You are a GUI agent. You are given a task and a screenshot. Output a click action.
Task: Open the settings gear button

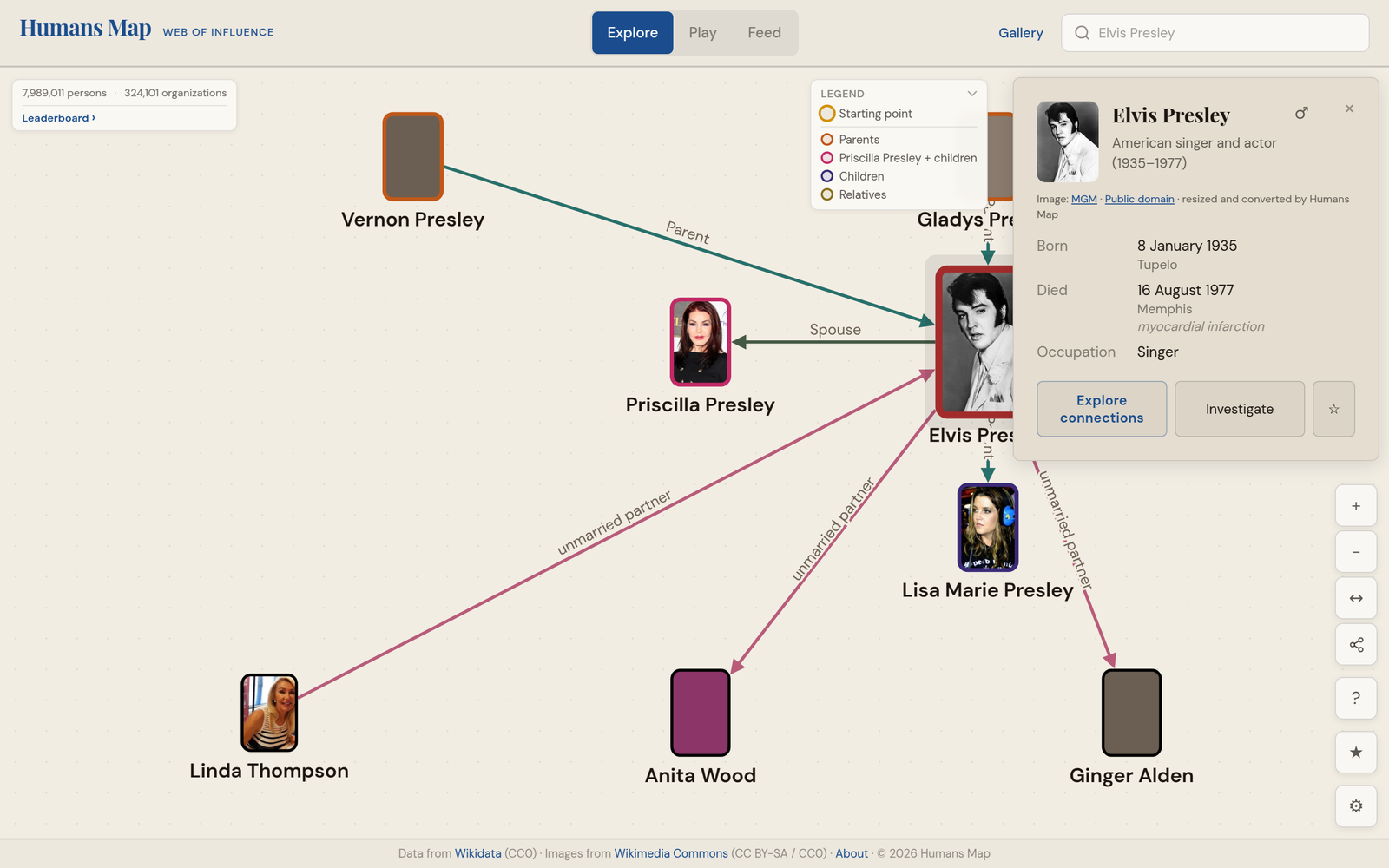tap(1356, 806)
